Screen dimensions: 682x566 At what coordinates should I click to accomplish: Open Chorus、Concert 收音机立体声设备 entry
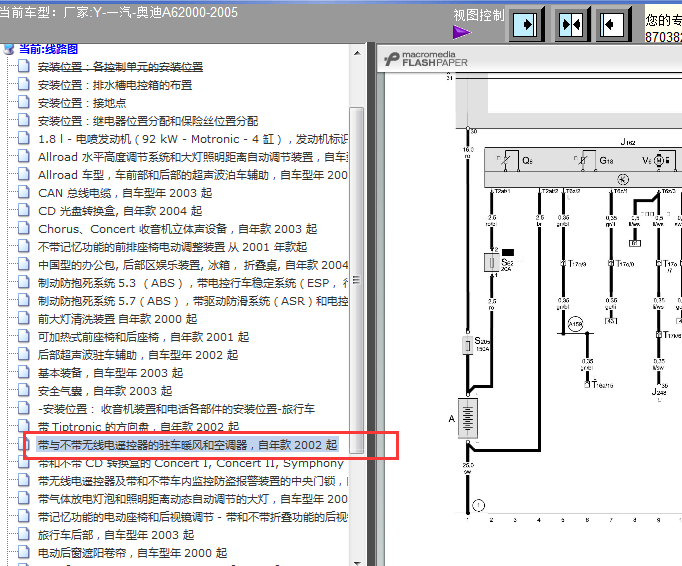point(177,229)
